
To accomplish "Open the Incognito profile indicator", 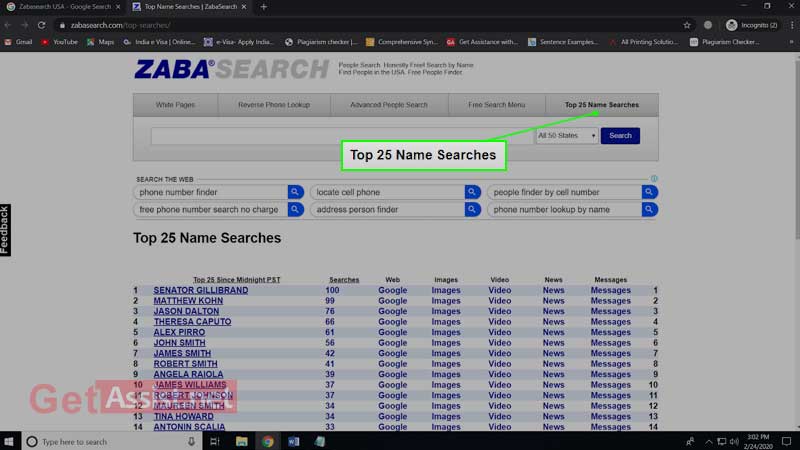I will pyautogui.click(x=752, y=25).
